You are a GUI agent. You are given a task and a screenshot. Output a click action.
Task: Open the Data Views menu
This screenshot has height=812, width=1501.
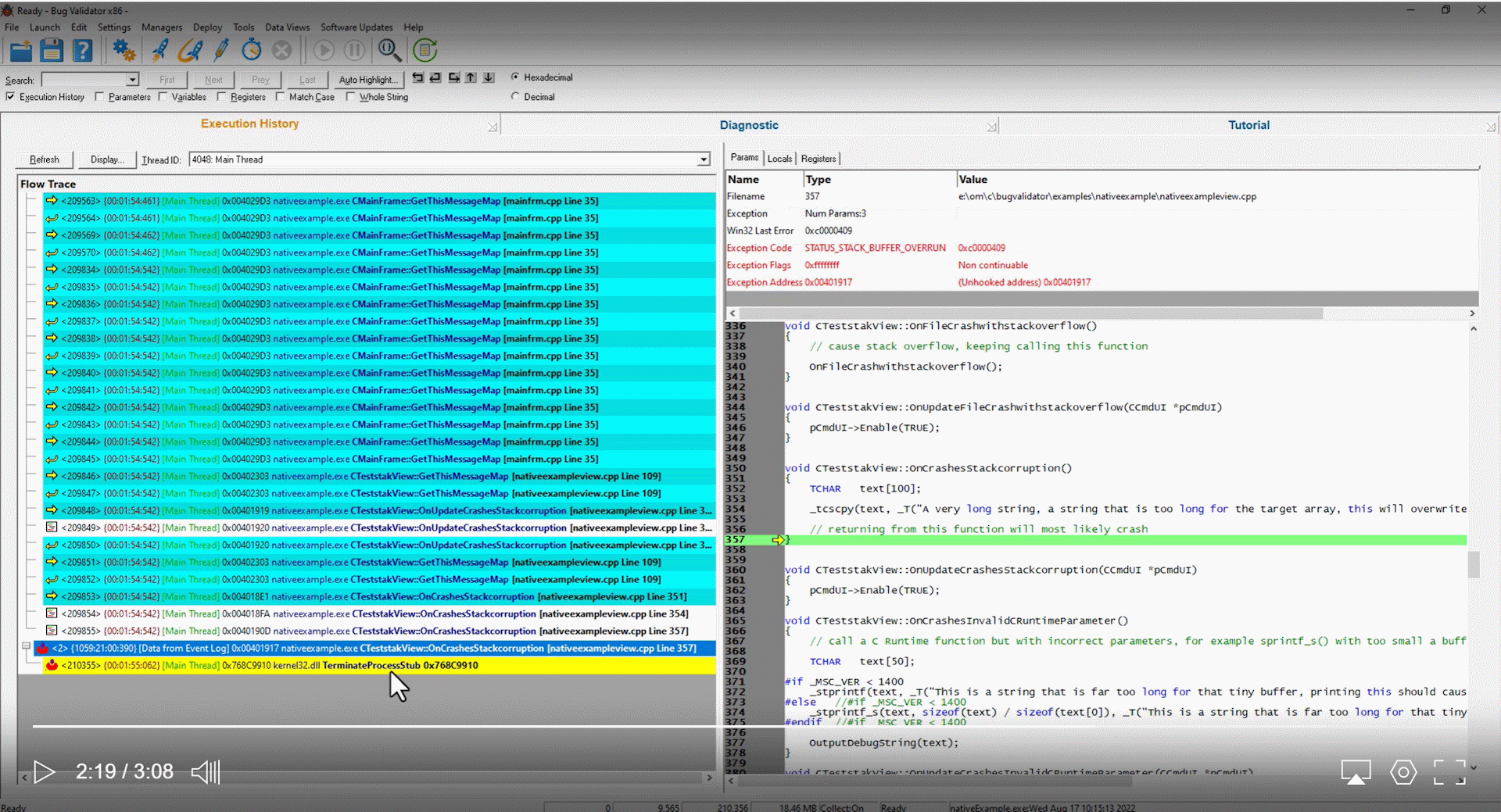click(287, 27)
